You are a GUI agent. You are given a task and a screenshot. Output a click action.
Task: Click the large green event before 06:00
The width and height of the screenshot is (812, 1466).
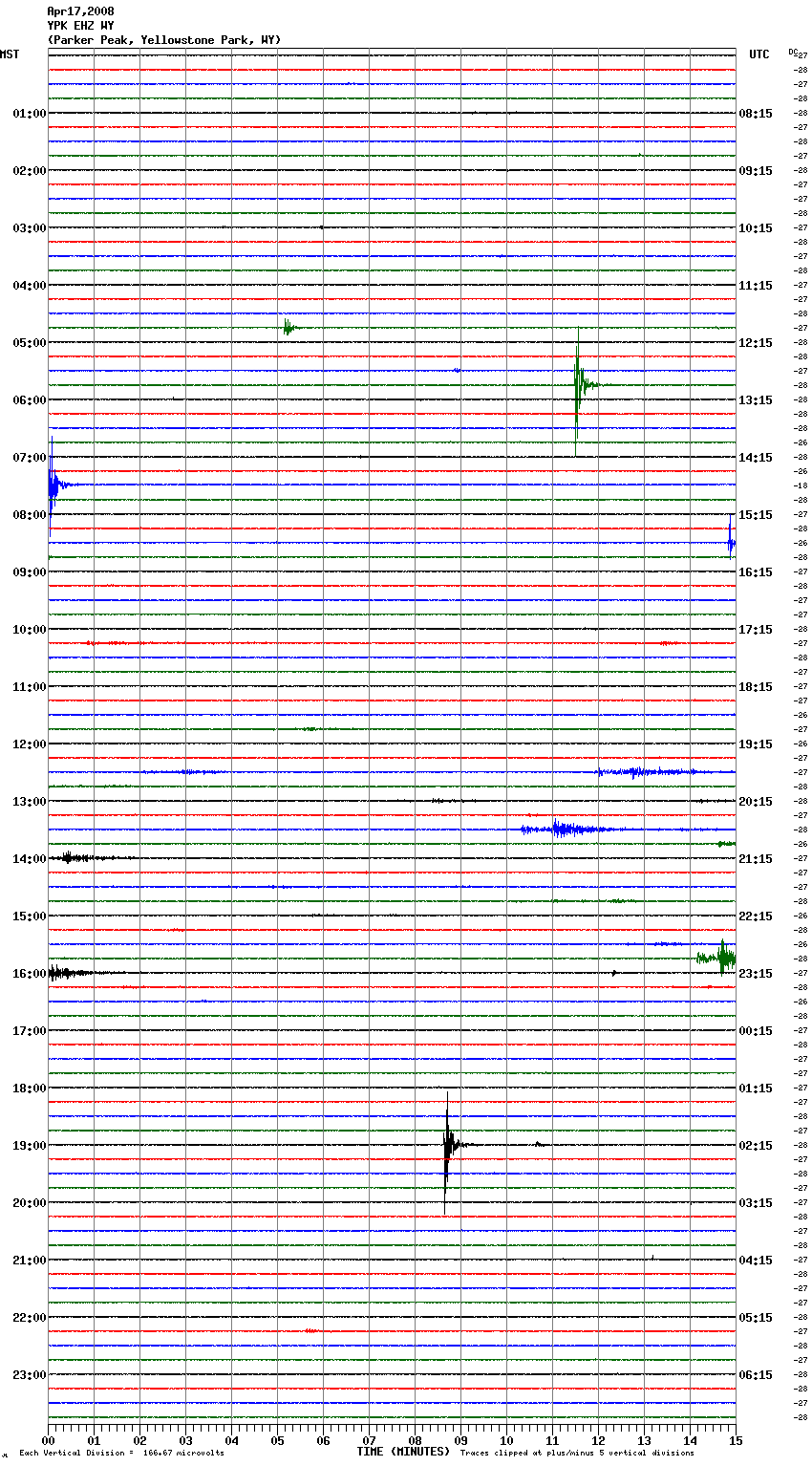[580, 386]
